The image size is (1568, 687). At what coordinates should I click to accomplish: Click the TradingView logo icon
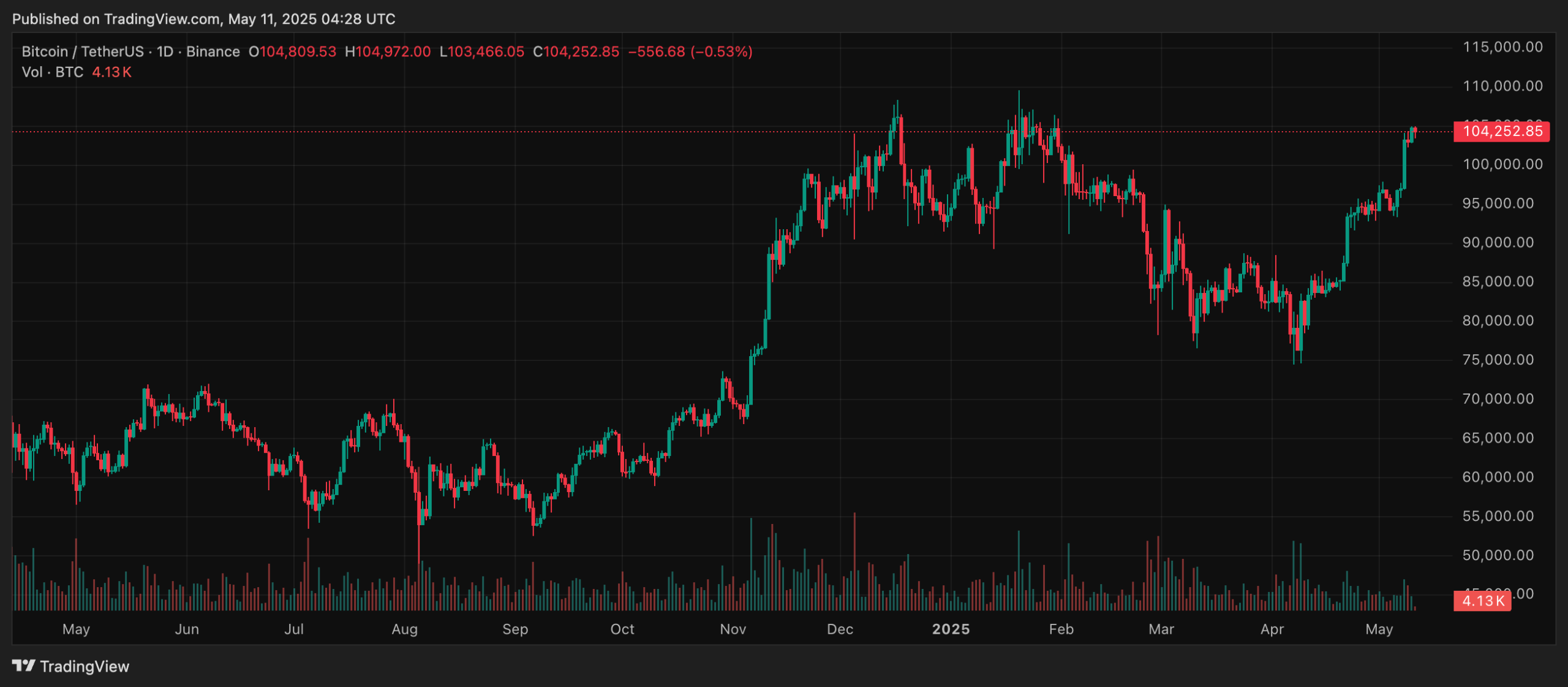(x=24, y=666)
